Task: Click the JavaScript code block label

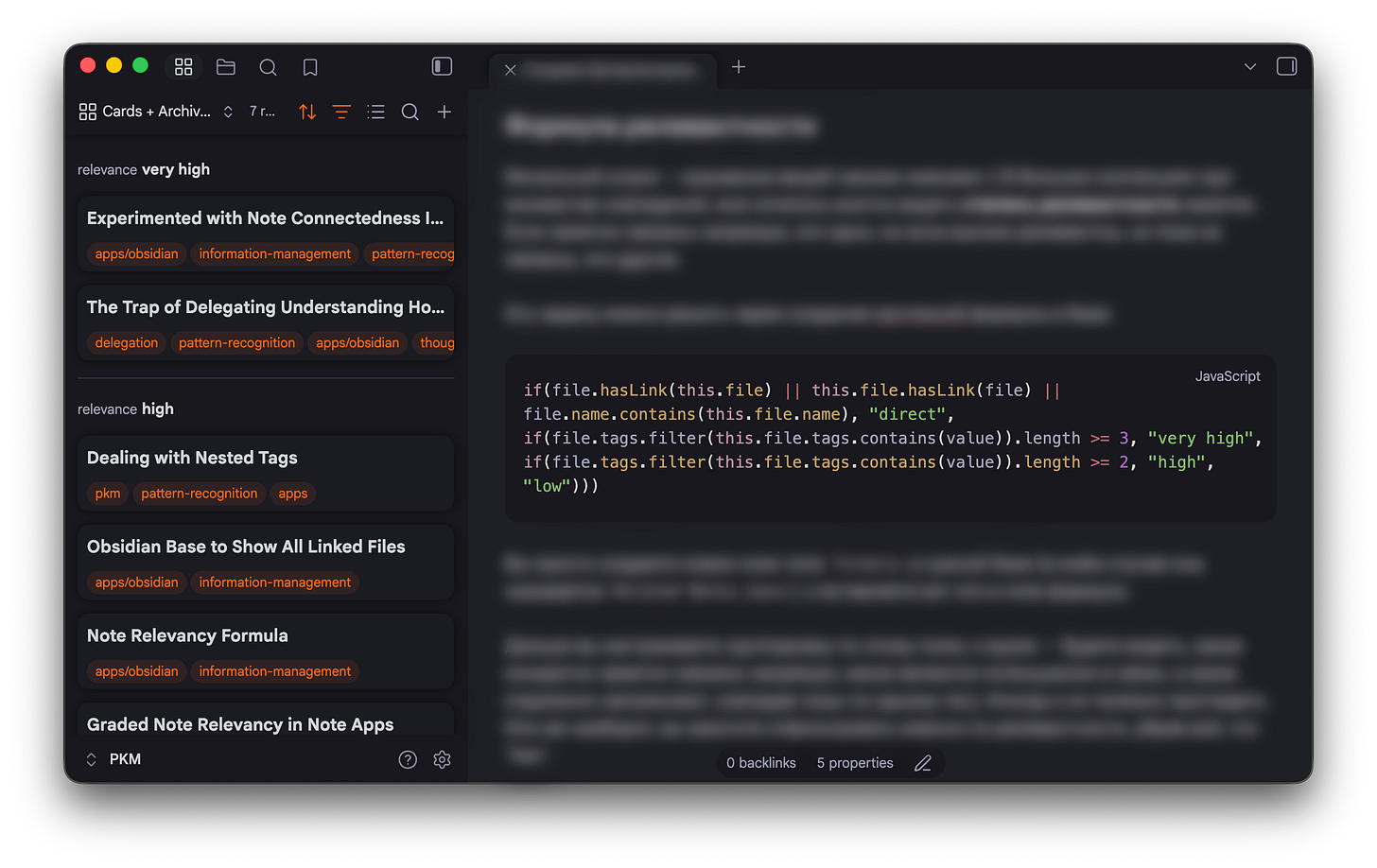Action: point(1228,376)
